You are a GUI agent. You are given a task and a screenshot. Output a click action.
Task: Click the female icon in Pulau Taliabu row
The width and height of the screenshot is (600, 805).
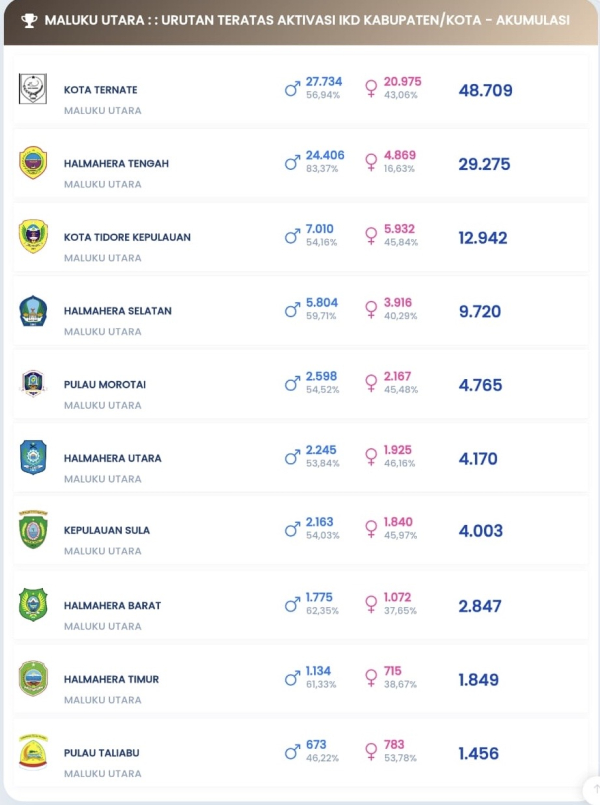371,752
